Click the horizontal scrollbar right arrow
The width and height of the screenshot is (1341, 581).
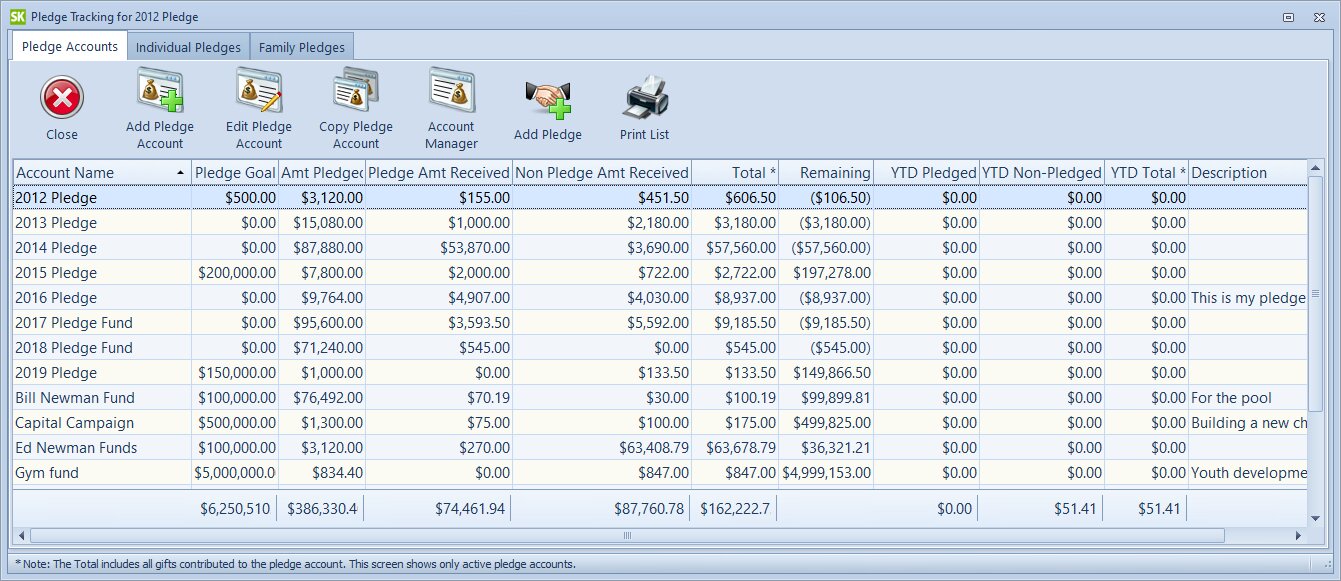[1299, 535]
